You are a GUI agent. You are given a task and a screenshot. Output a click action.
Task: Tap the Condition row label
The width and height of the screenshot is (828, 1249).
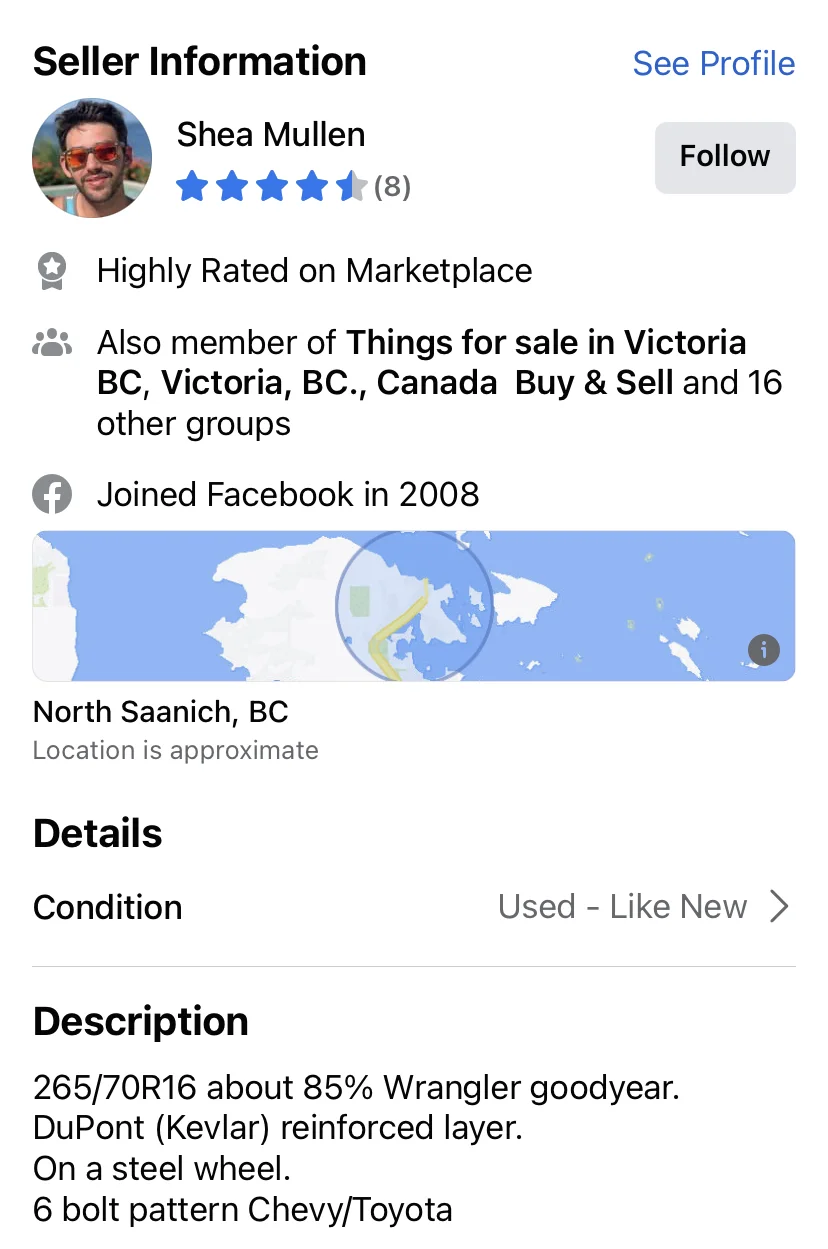pos(108,907)
